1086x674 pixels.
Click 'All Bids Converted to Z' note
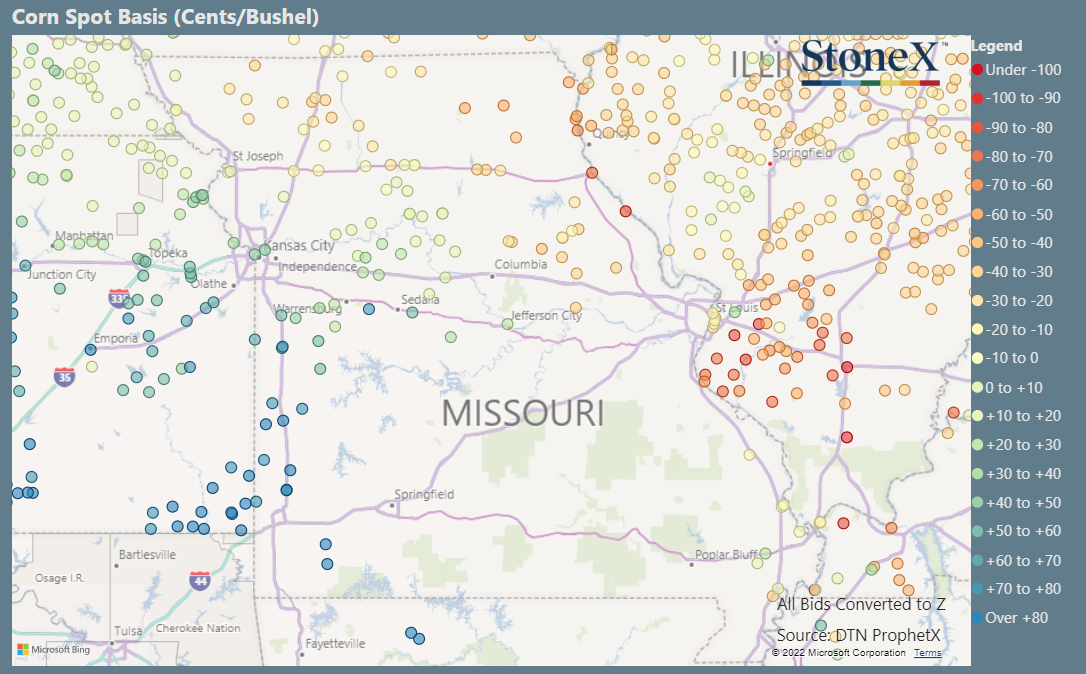[x=861, y=604]
